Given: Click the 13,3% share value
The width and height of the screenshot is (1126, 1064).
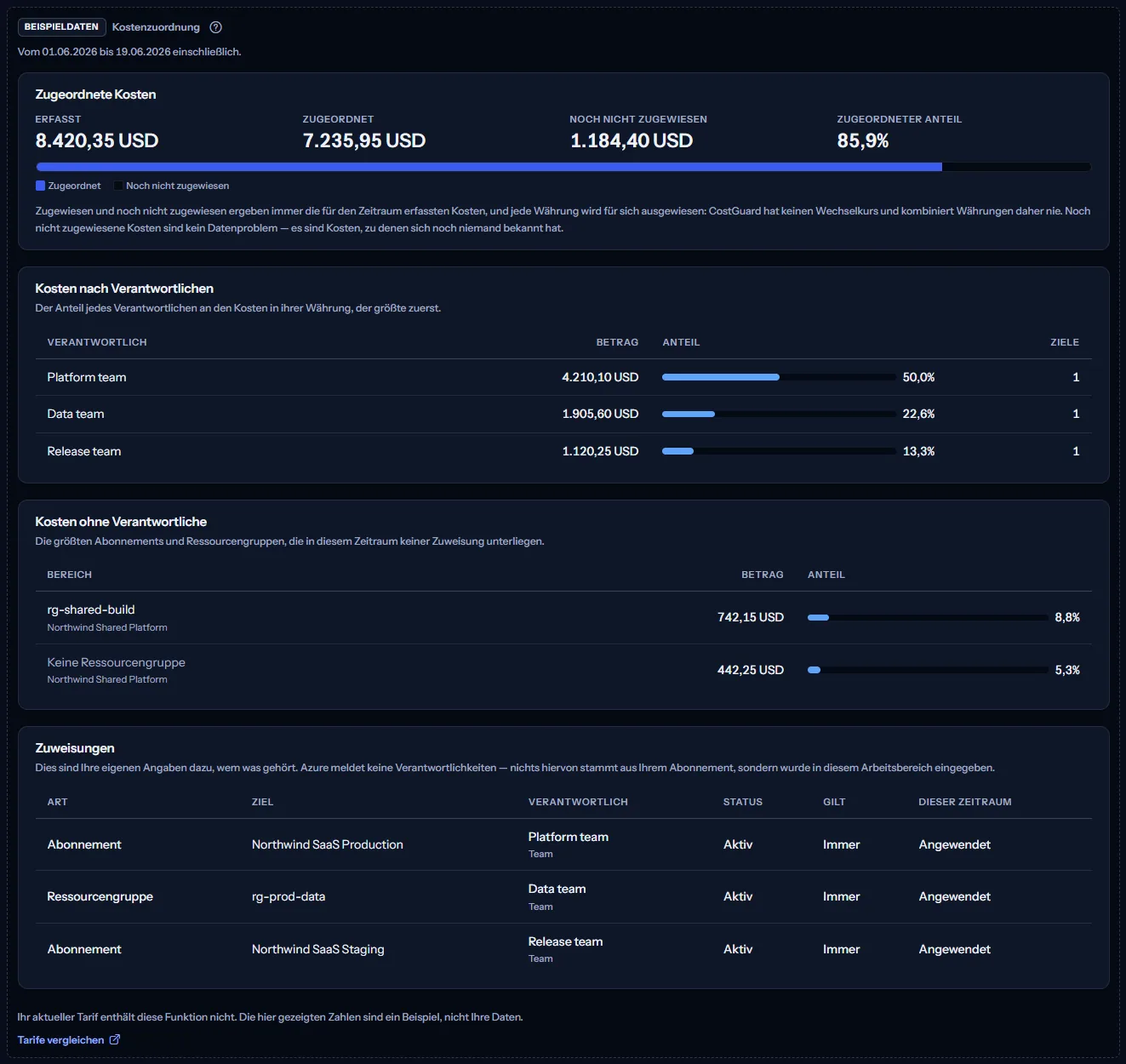Looking at the screenshot, I should (918, 451).
